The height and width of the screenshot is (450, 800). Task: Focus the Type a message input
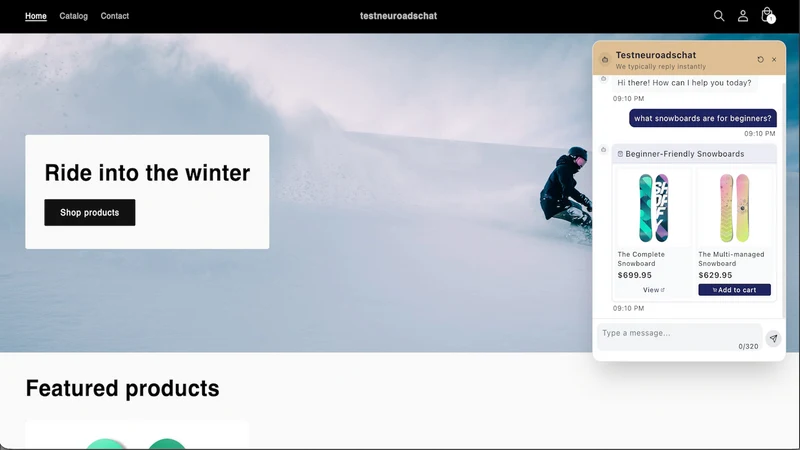[680, 337]
